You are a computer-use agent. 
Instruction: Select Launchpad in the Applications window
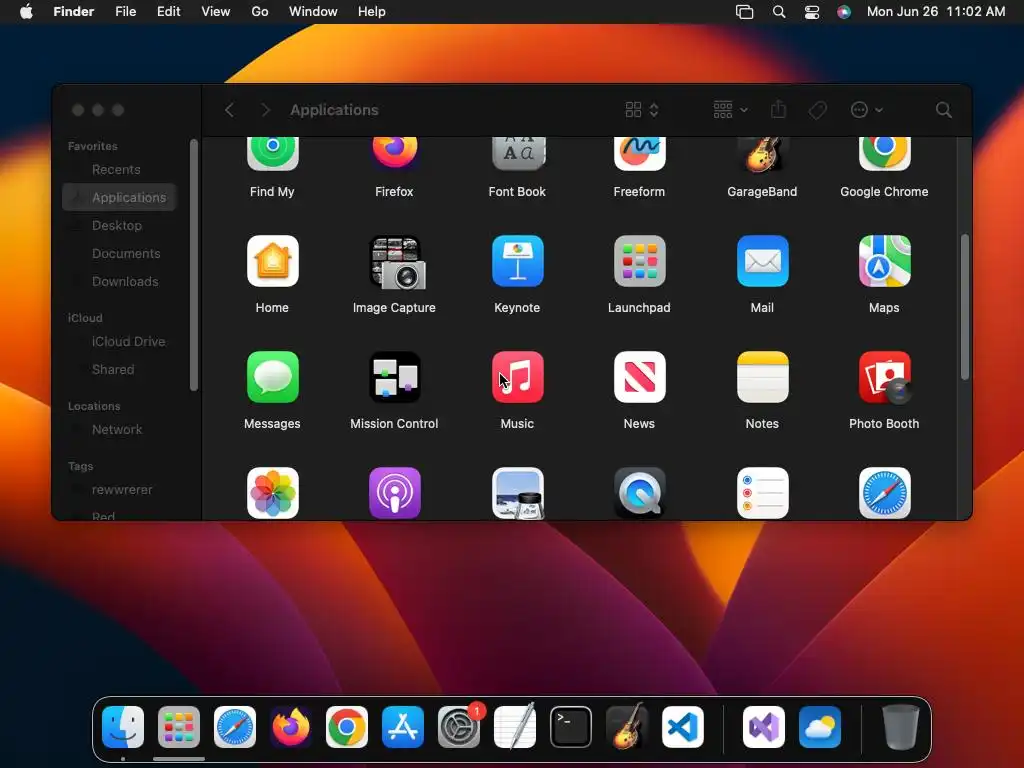[639, 261]
